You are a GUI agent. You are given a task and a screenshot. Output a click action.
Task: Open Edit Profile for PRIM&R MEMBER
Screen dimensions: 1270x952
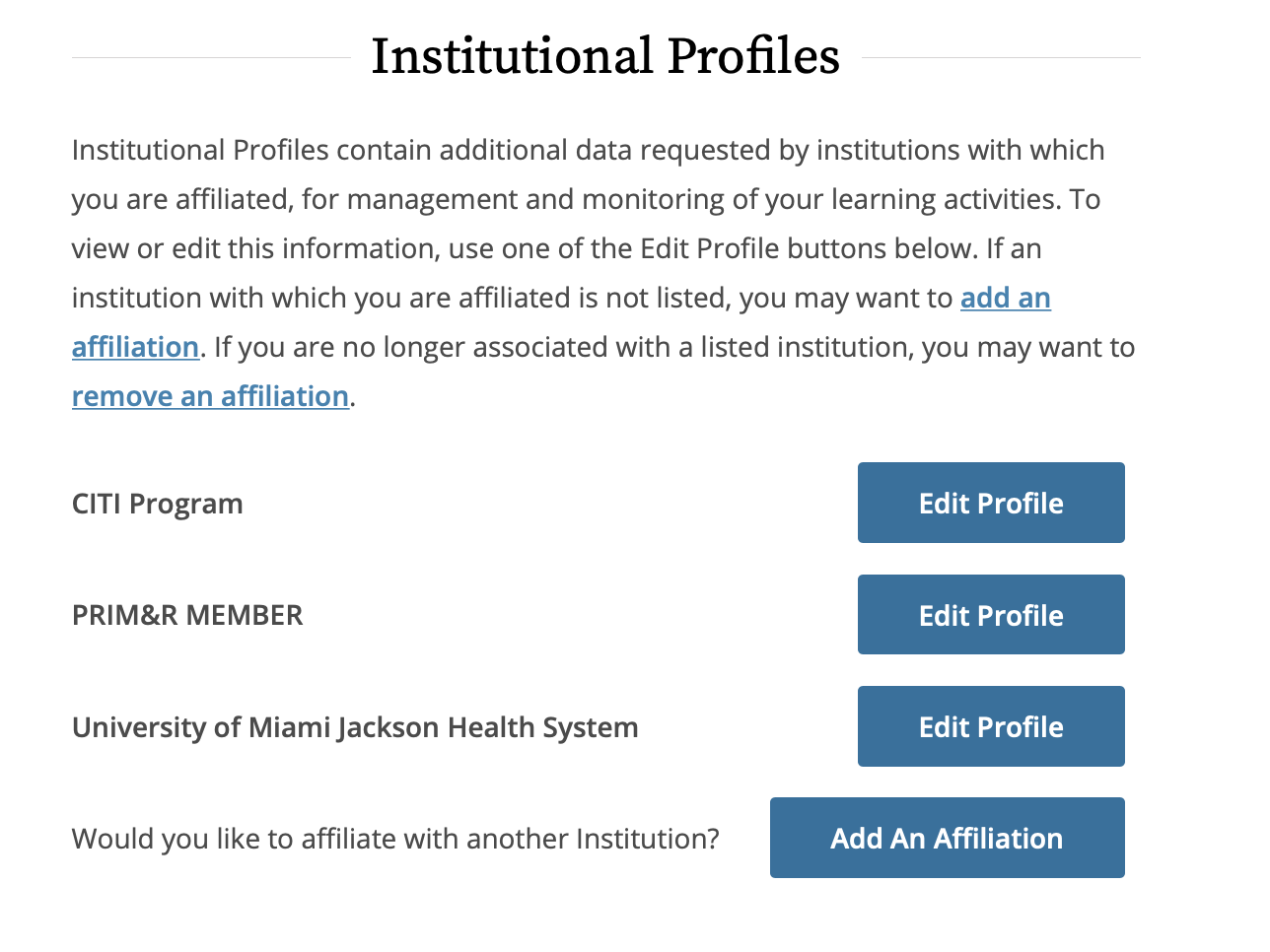tap(990, 615)
